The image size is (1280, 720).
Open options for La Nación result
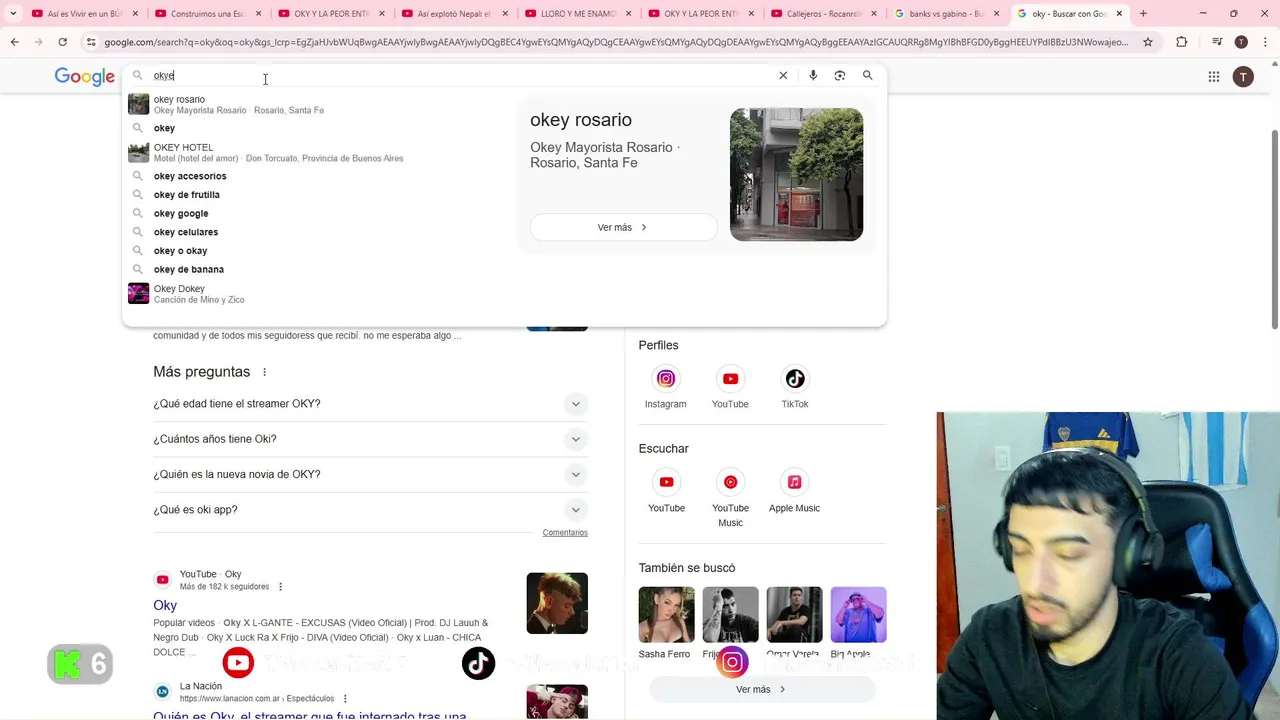(x=345, y=699)
